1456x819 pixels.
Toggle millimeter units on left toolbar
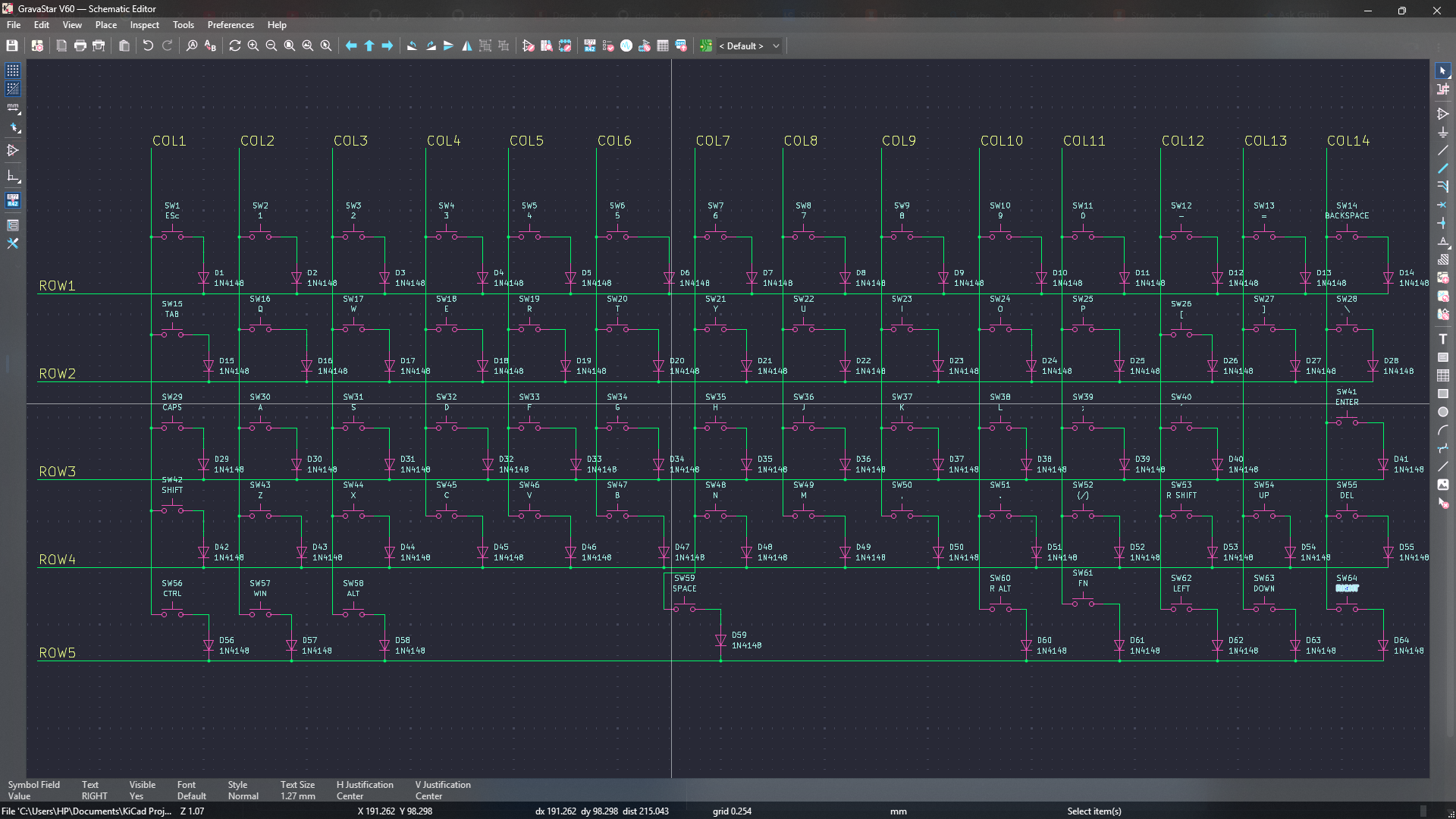[13, 108]
